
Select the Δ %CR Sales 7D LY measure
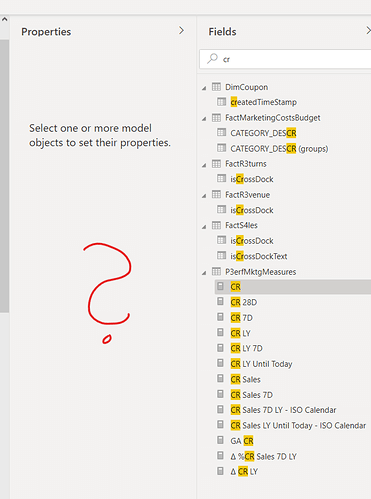(264, 456)
